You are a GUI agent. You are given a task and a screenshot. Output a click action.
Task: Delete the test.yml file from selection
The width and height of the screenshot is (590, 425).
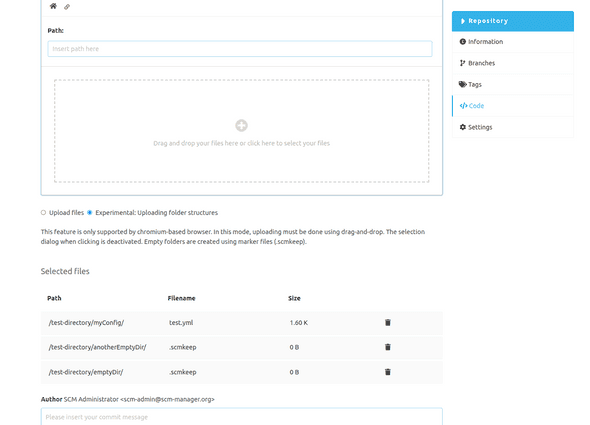click(388, 323)
